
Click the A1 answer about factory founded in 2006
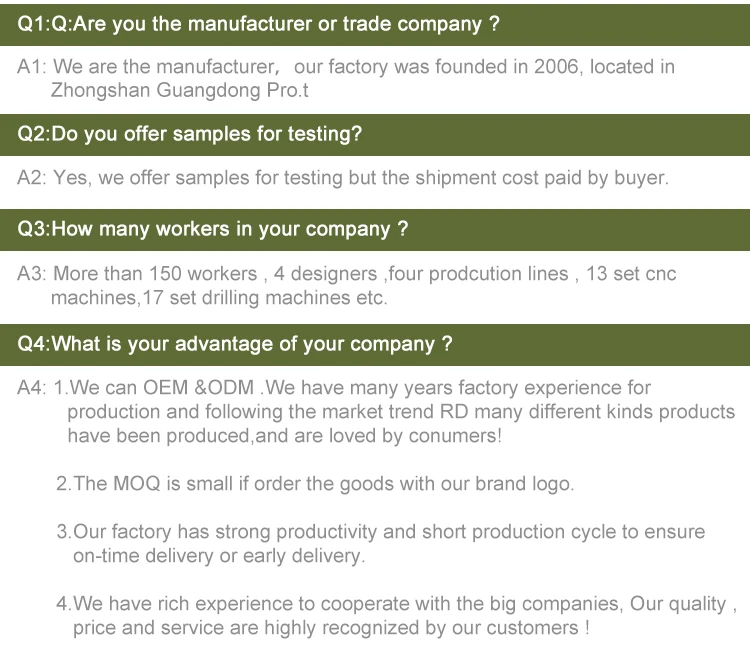pos(346,67)
